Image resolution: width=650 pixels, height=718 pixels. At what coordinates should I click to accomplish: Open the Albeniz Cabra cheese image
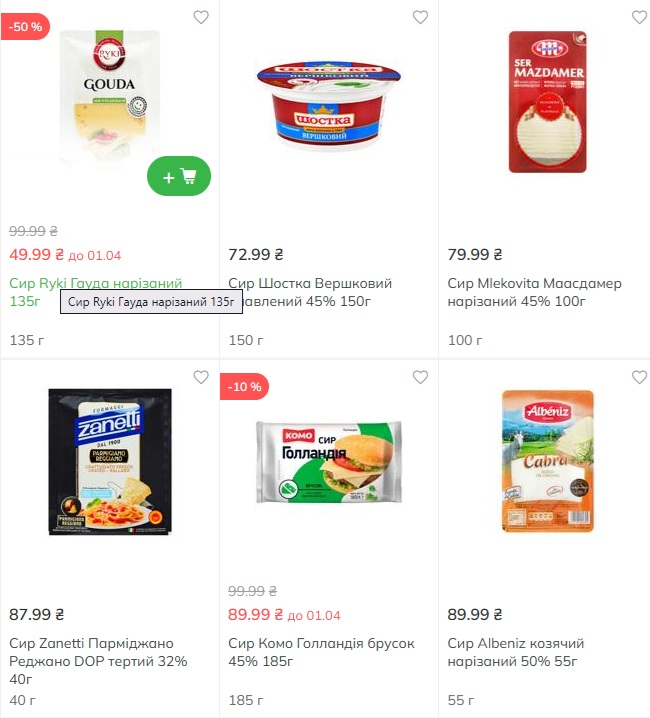(x=547, y=461)
